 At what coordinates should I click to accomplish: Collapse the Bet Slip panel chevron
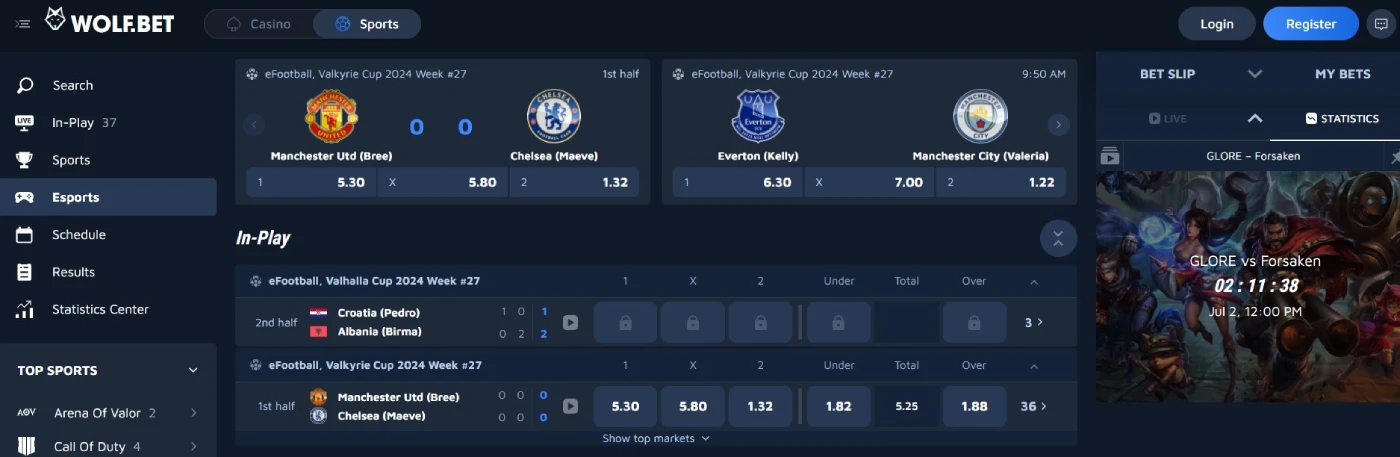1255,74
